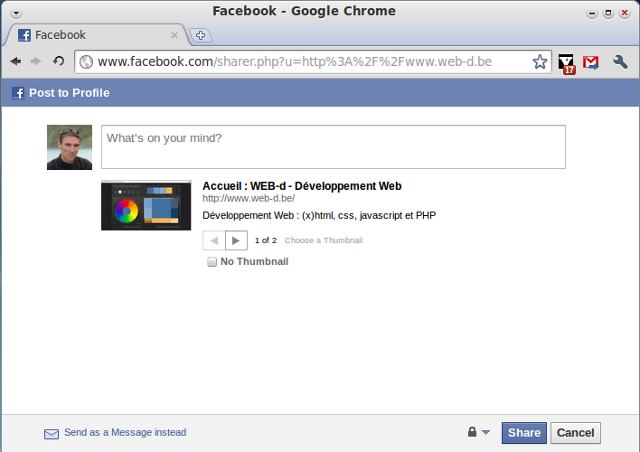Close the Facebook tab
This screenshot has width=640, height=452.
click(174, 35)
